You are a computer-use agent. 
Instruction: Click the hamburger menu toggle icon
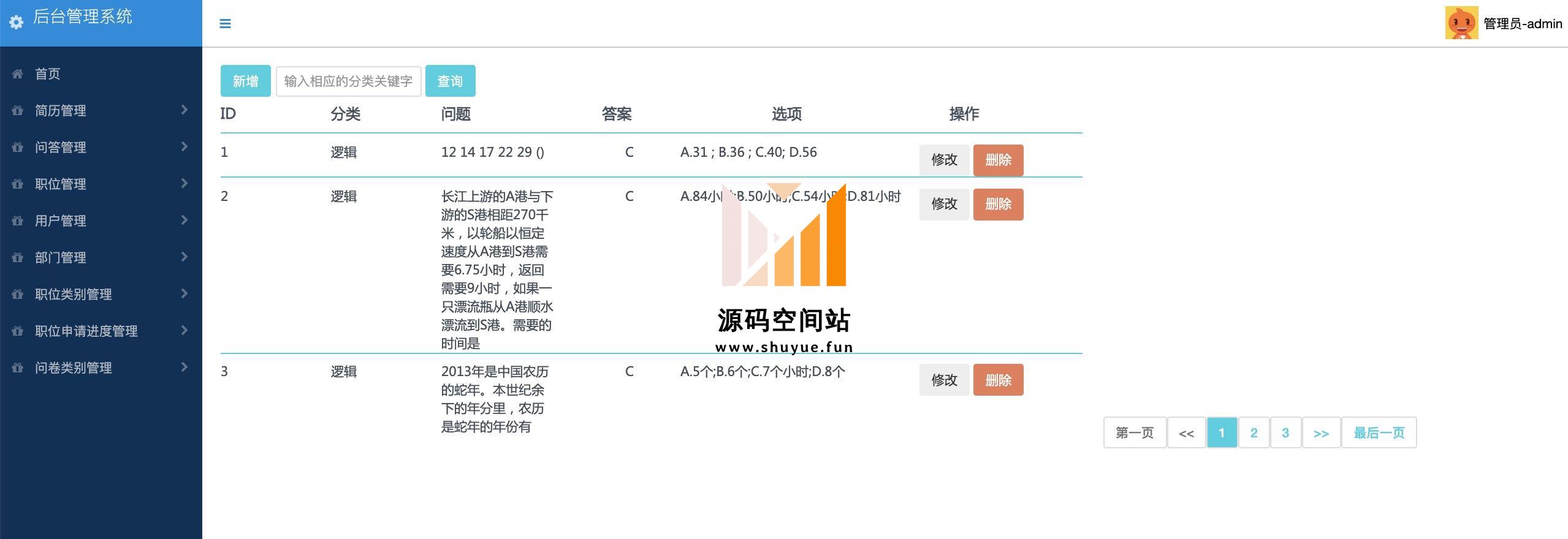point(225,24)
